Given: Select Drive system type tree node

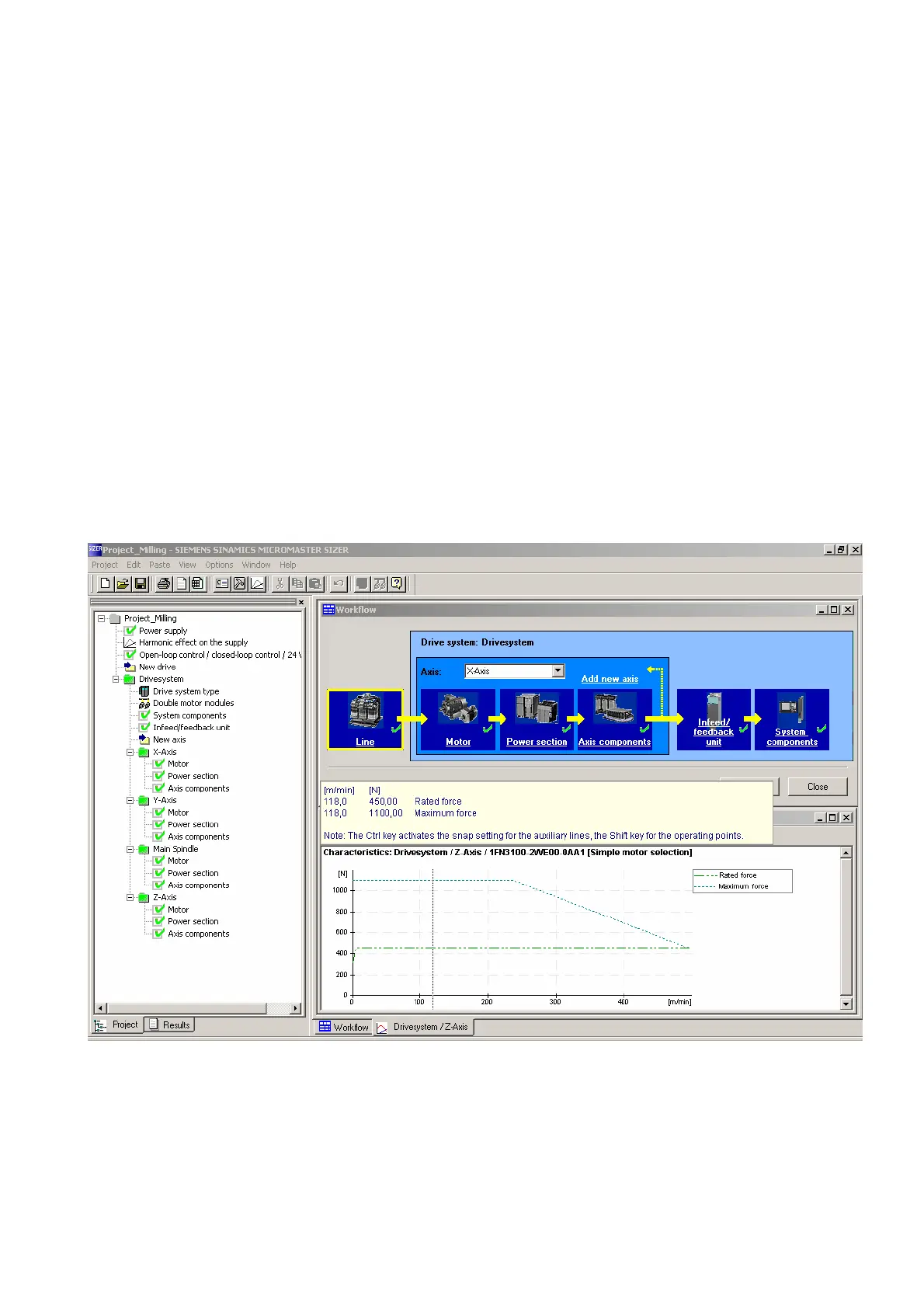Looking at the screenshot, I should 186,691.
